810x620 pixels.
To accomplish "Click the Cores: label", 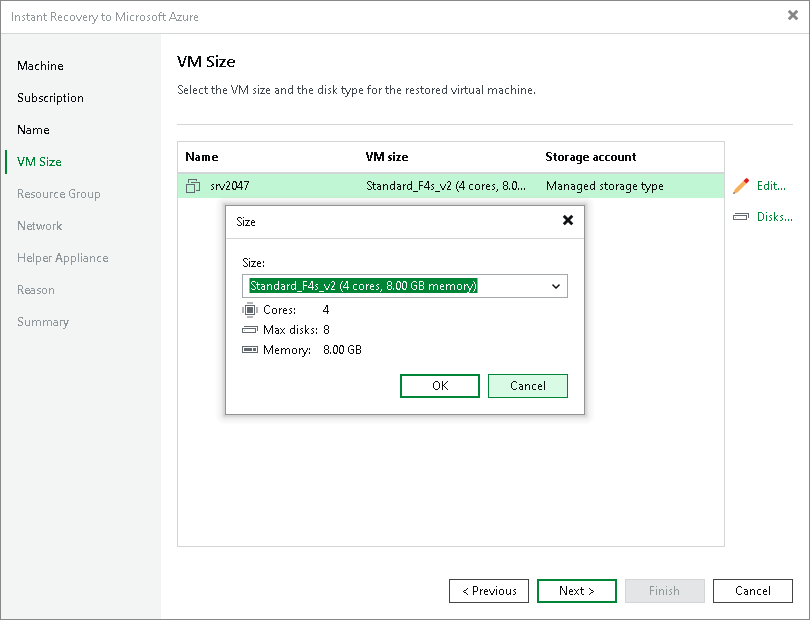I will [x=279, y=310].
